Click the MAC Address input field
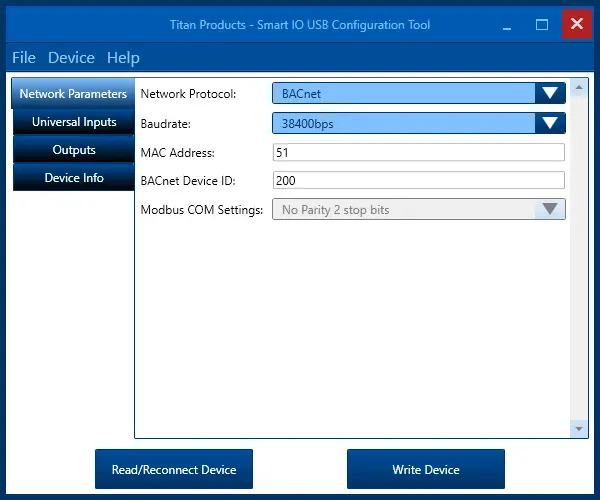Screen dimensions: 600x500 pyautogui.click(x=418, y=152)
